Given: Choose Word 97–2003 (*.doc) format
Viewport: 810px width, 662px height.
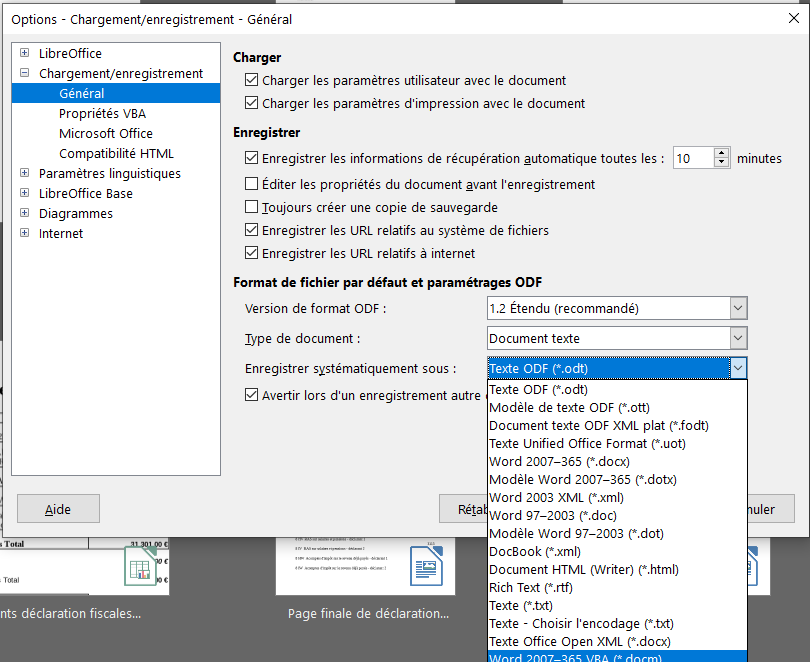Looking at the screenshot, I should point(617,516).
